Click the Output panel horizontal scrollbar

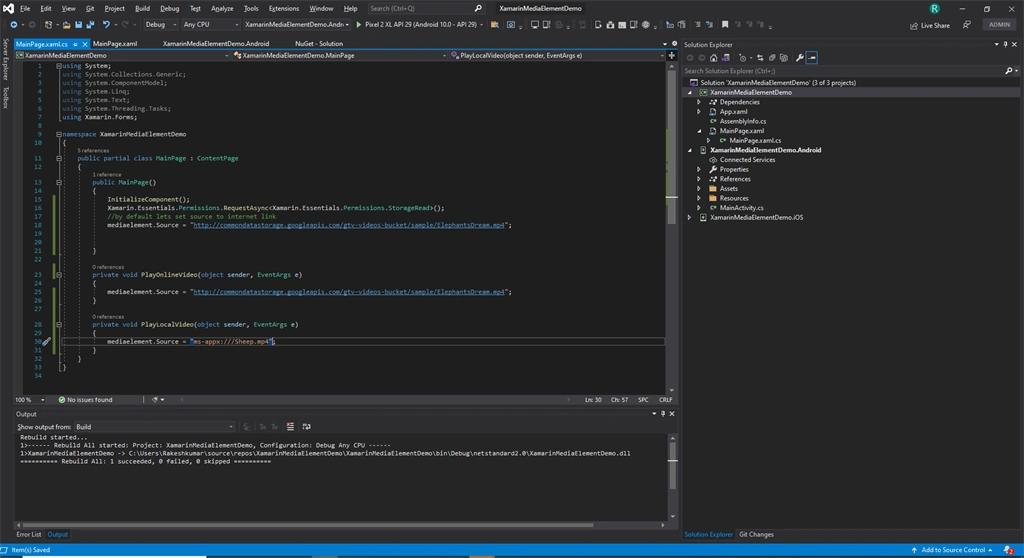click(x=307, y=525)
